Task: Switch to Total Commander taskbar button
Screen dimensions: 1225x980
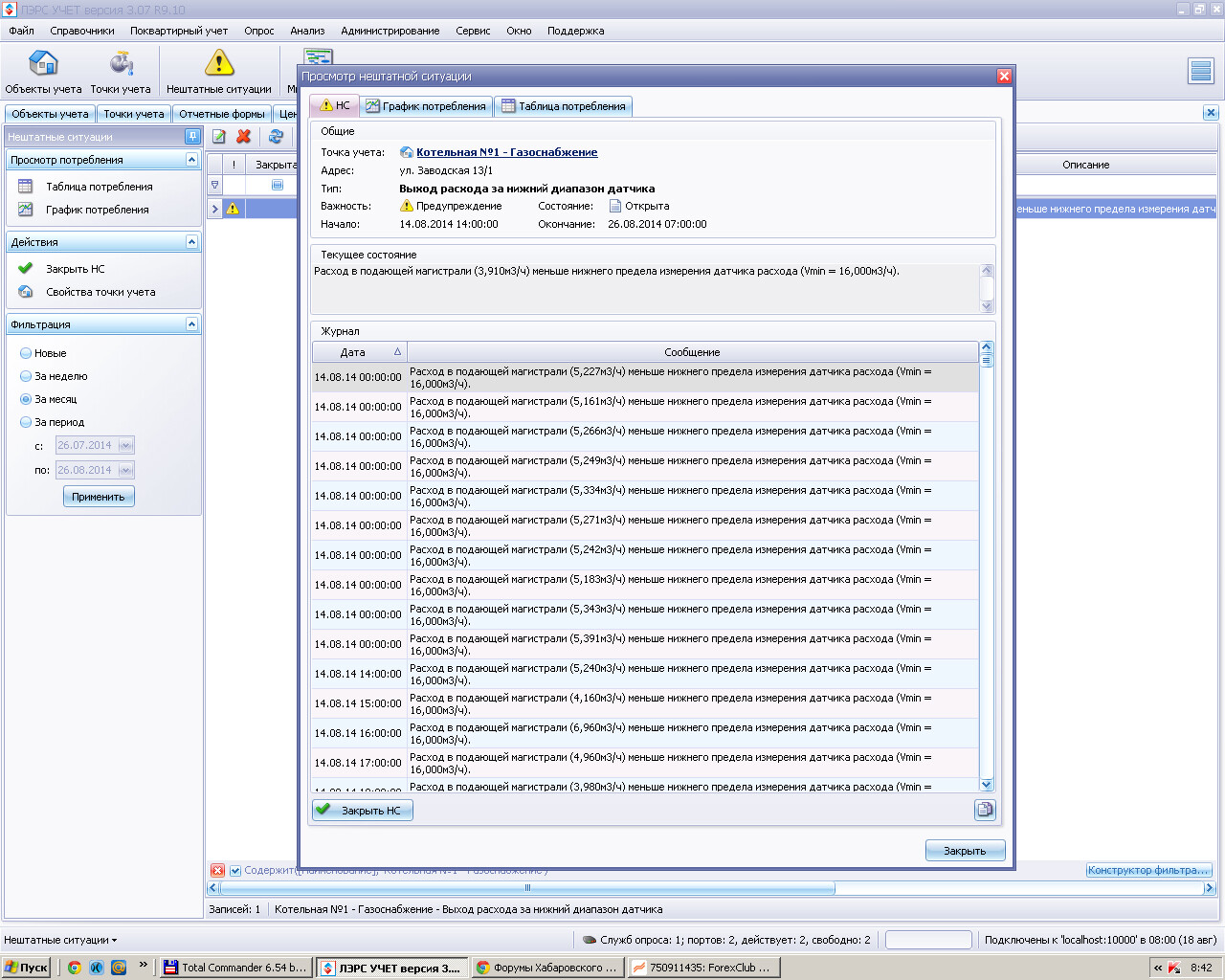Action: pyautogui.click(x=235, y=968)
